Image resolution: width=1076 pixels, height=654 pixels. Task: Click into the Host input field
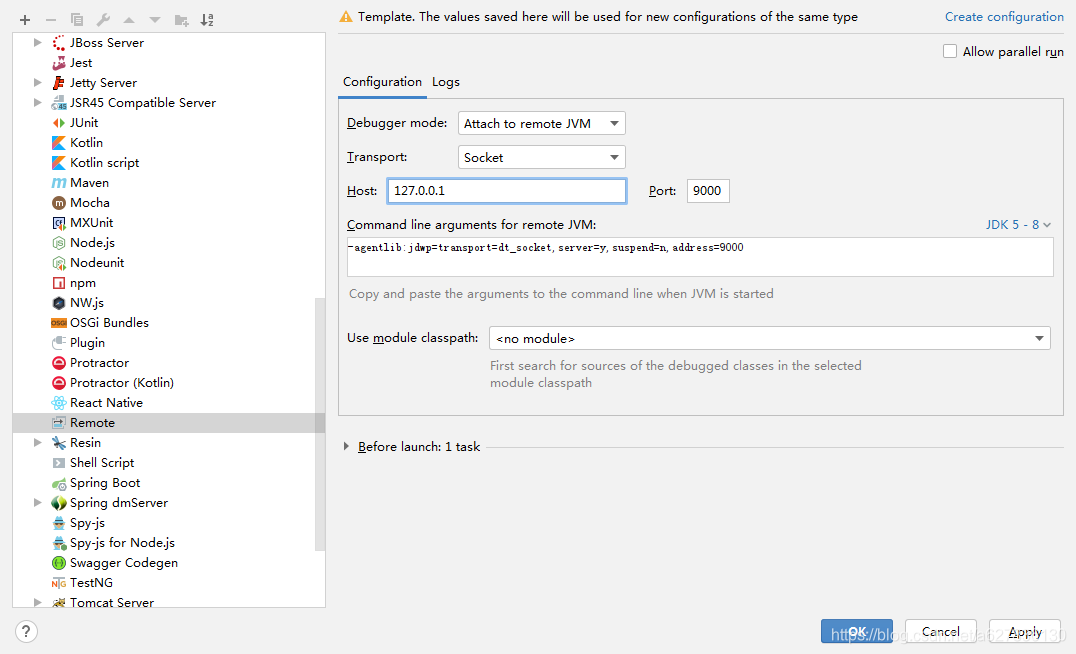click(506, 191)
